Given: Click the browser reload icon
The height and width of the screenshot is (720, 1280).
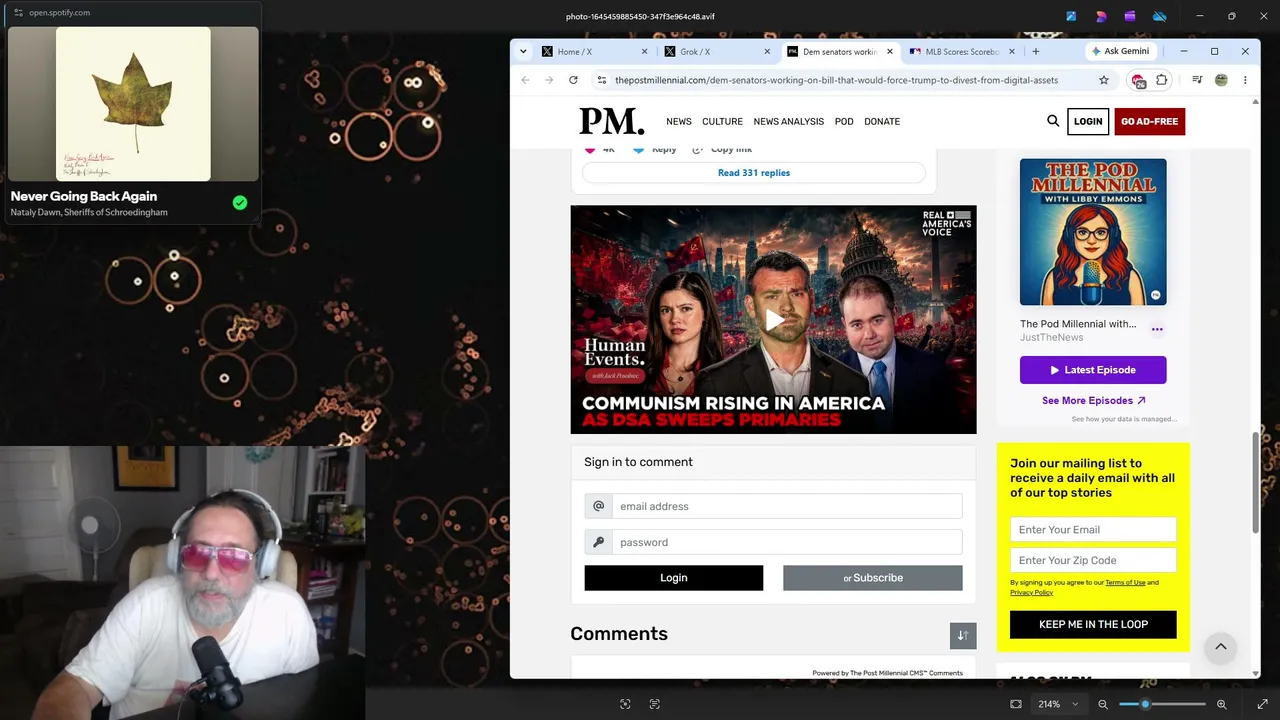Looking at the screenshot, I should (x=573, y=80).
